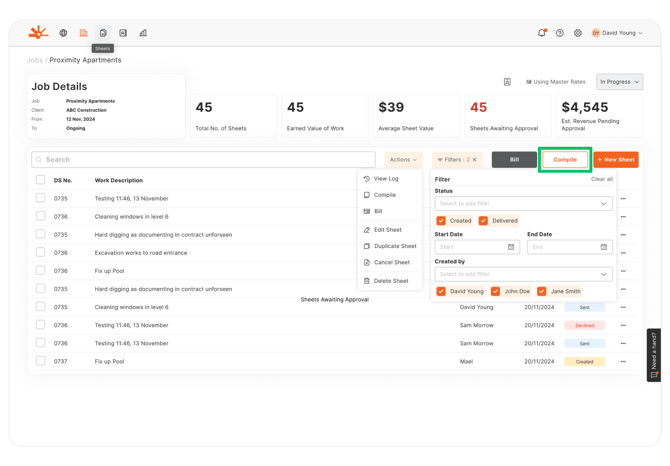Click the chart icon in top navigation

point(143,33)
